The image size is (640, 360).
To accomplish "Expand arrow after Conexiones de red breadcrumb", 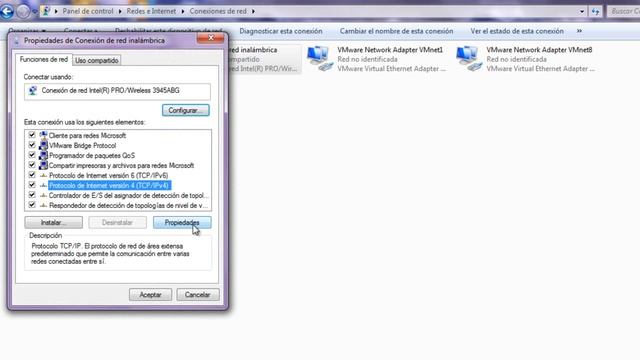I will [253, 11].
